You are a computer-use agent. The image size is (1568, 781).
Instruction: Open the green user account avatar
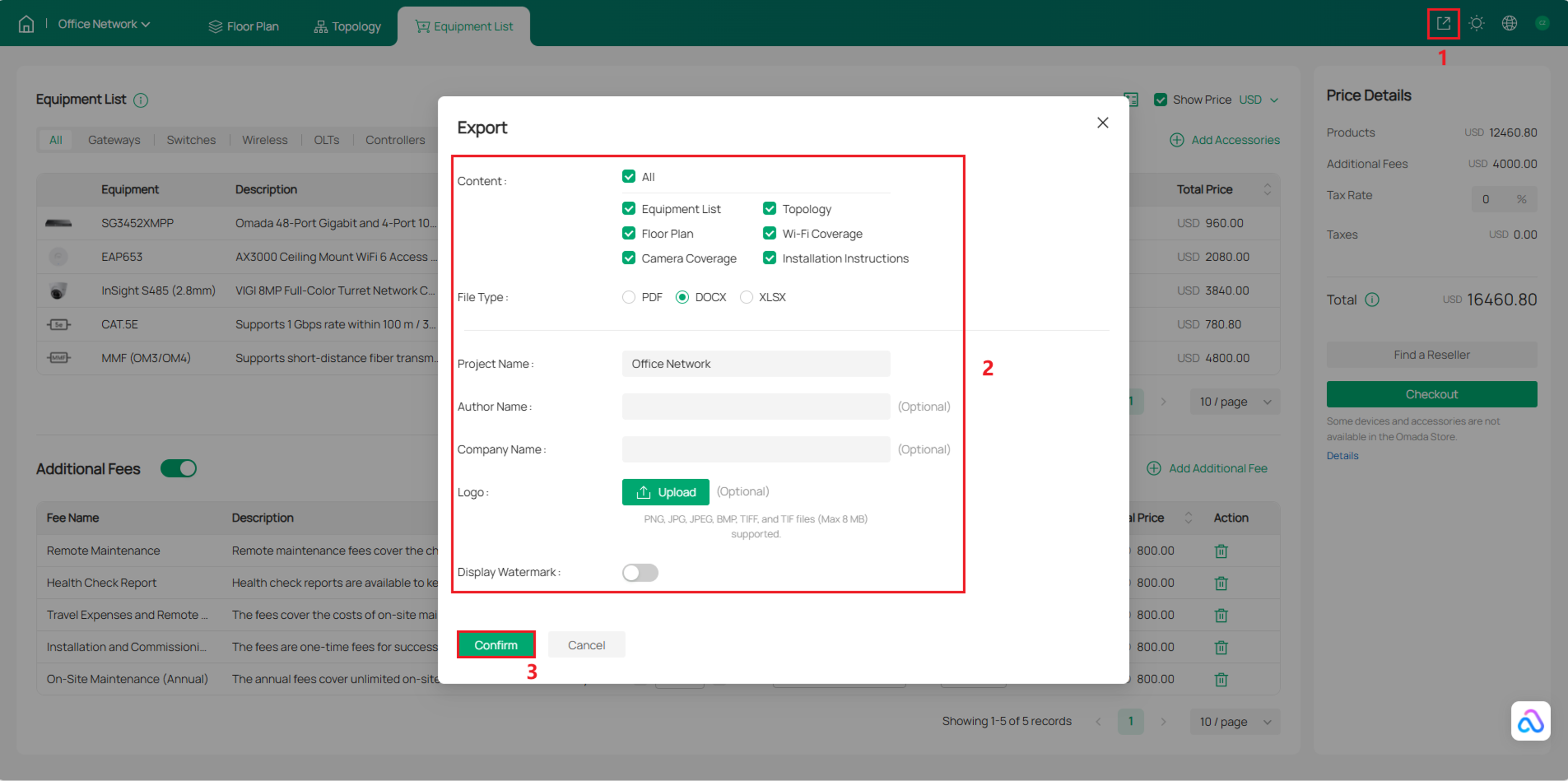[1542, 24]
